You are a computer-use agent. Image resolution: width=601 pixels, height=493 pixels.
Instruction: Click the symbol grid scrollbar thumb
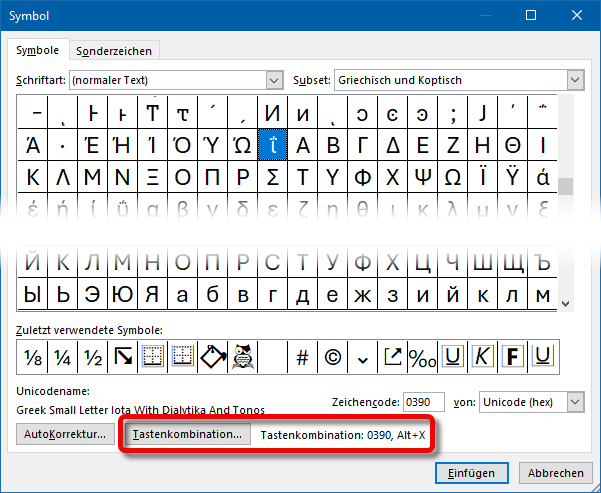(565, 186)
